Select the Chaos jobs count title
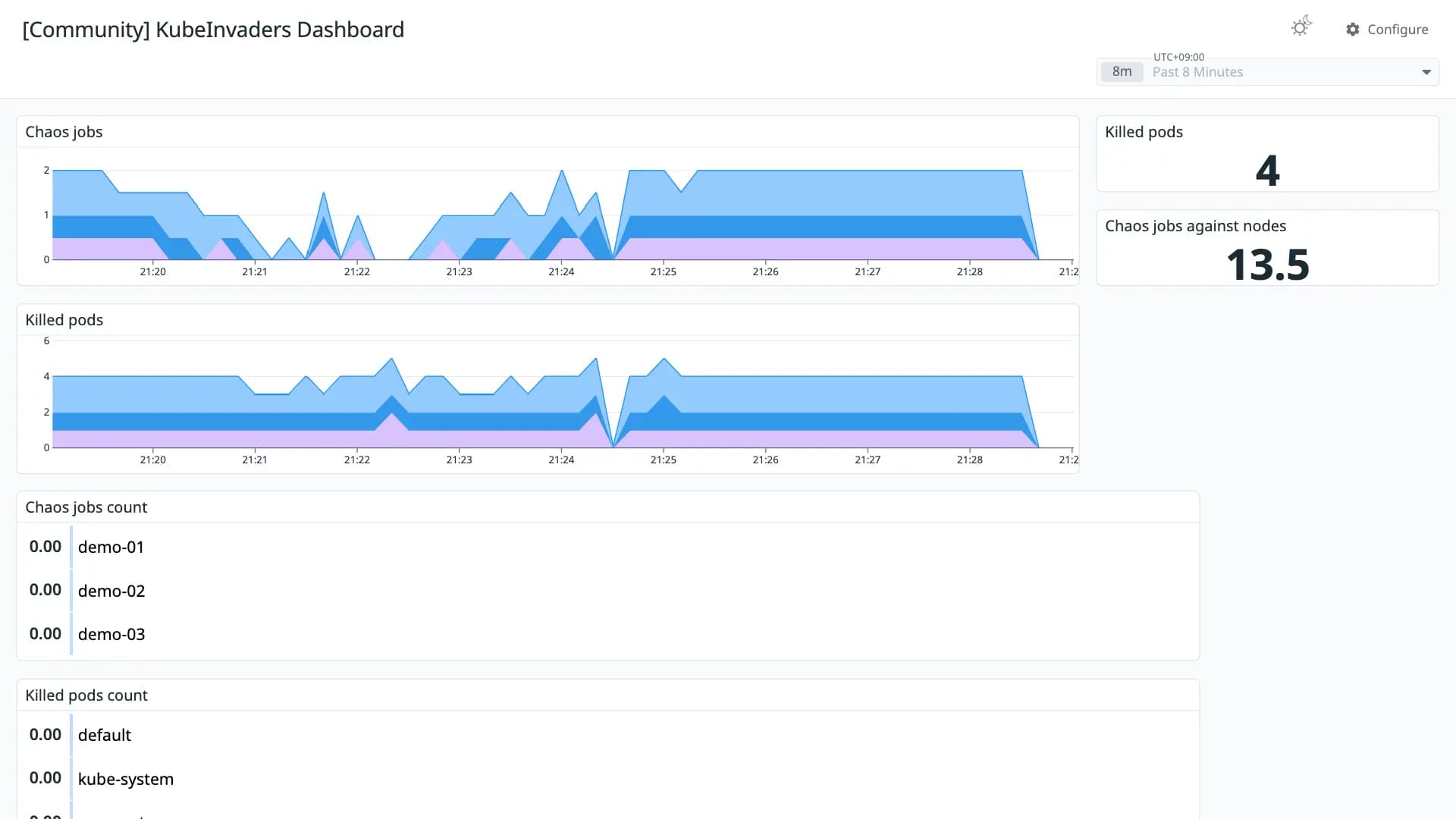The height and width of the screenshot is (819, 1456). (86, 507)
